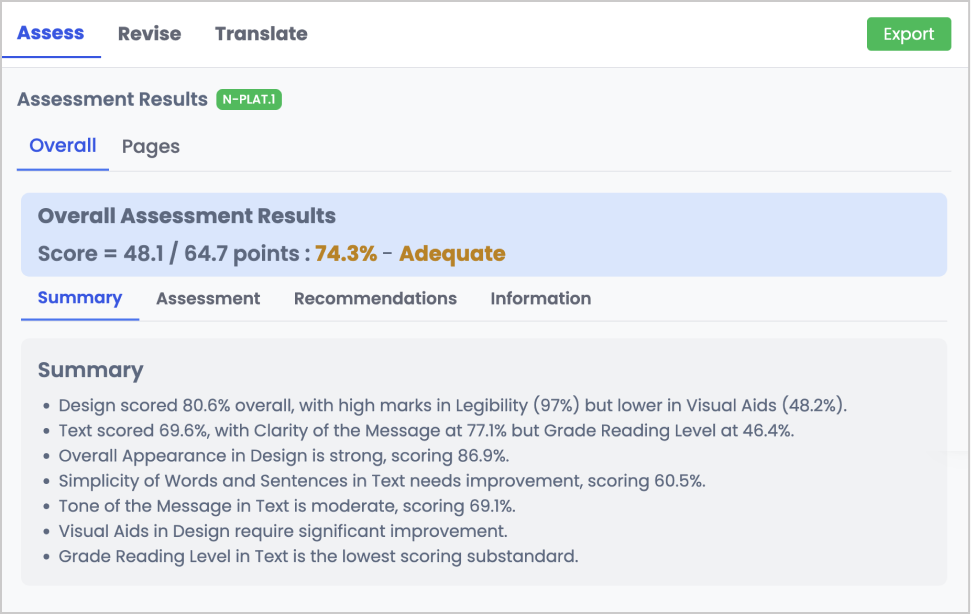Image resolution: width=971 pixels, height=614 pixels.
Task: Open the Translate tab
Action: coord(261,33)
